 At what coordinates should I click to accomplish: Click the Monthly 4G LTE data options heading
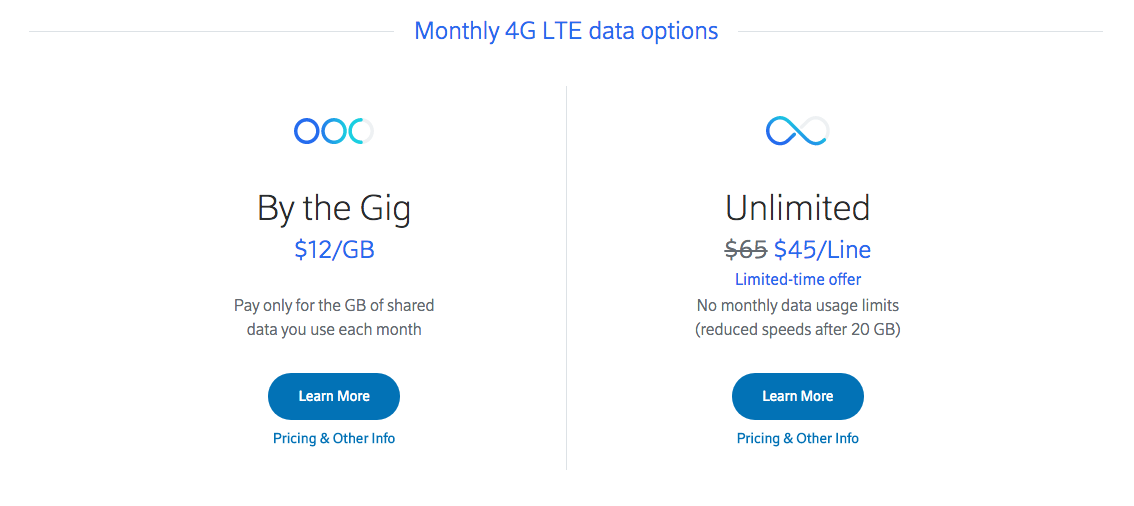point(566,31)
